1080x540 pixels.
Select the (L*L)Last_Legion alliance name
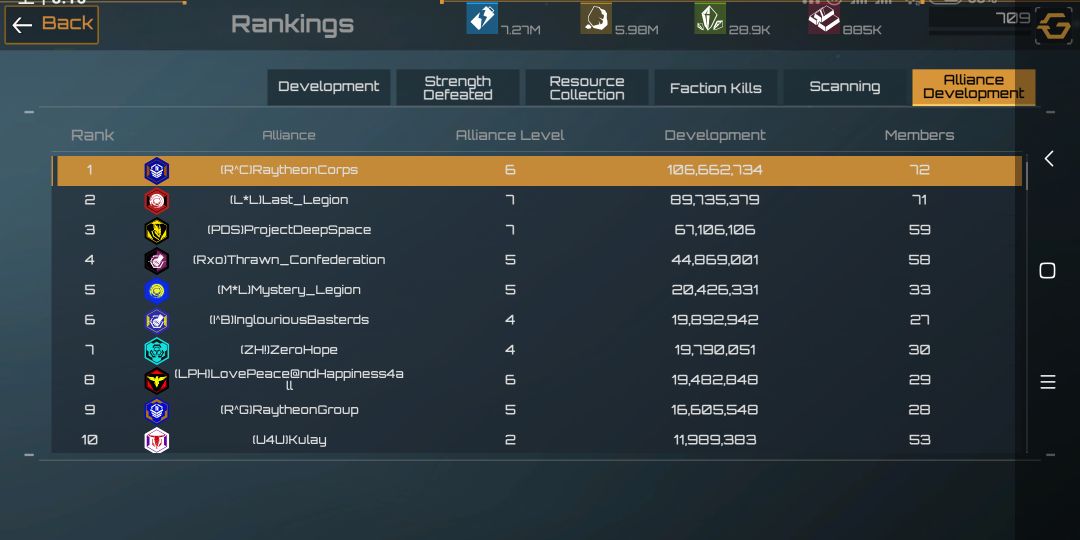tap(289, 200)
